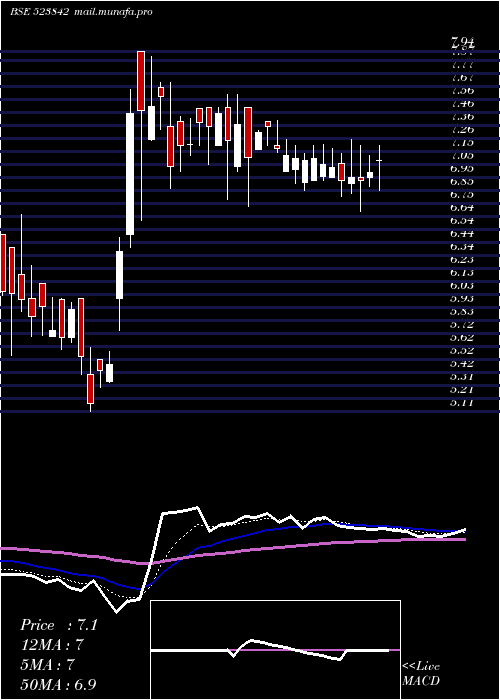
Task: Click the 6.64 price axis label
Action: coord(462,208)
